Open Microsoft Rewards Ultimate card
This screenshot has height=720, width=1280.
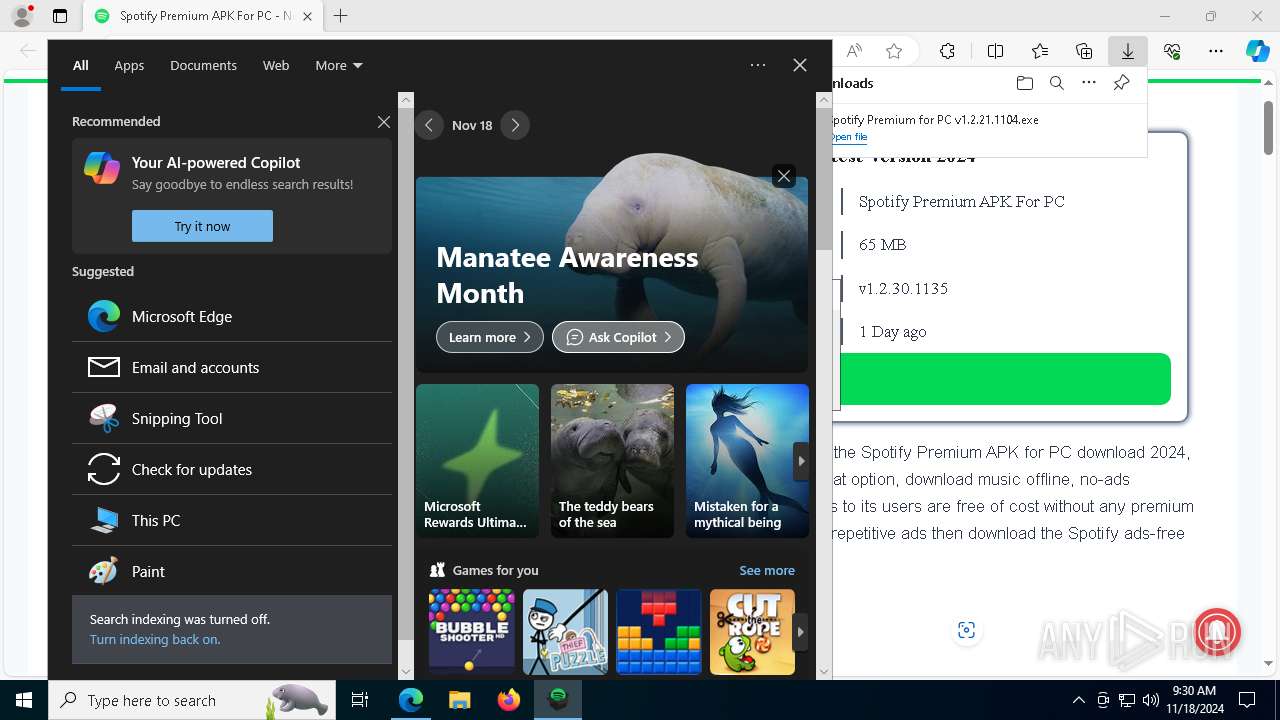[x=477, y=461]
